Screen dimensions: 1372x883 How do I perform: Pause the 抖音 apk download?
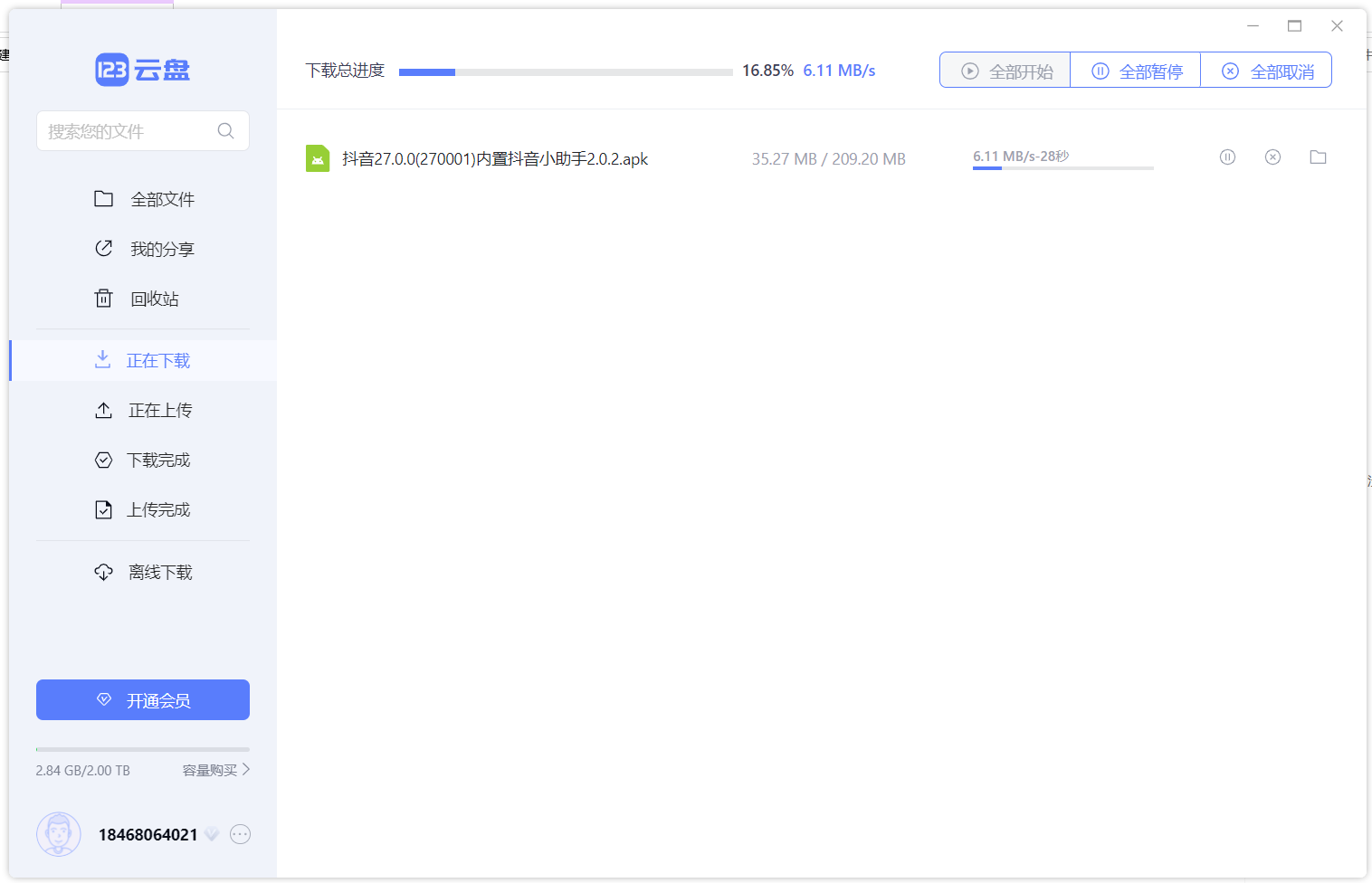coord(1227,157)
